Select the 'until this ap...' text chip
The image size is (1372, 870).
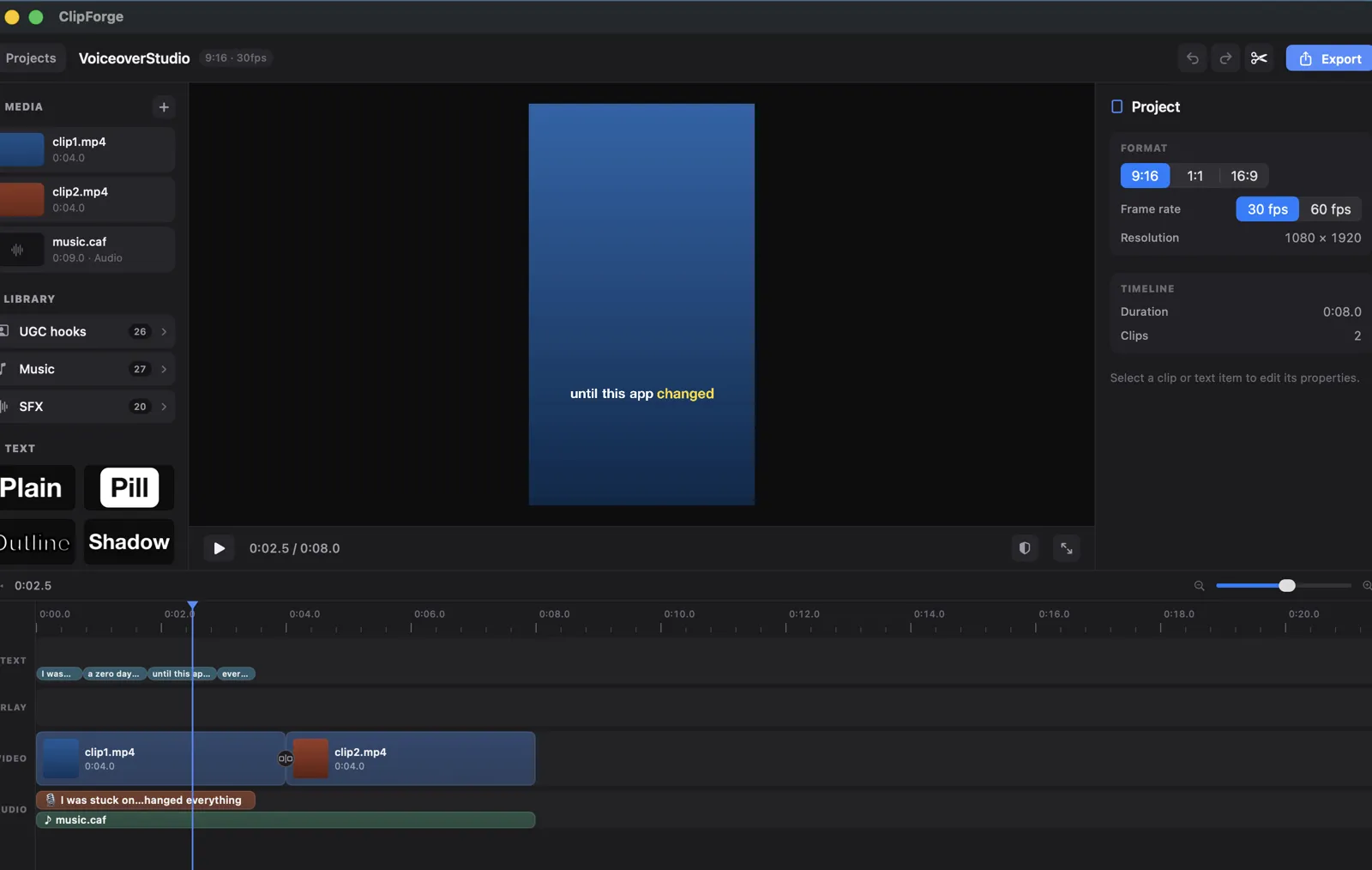[182, 674]
